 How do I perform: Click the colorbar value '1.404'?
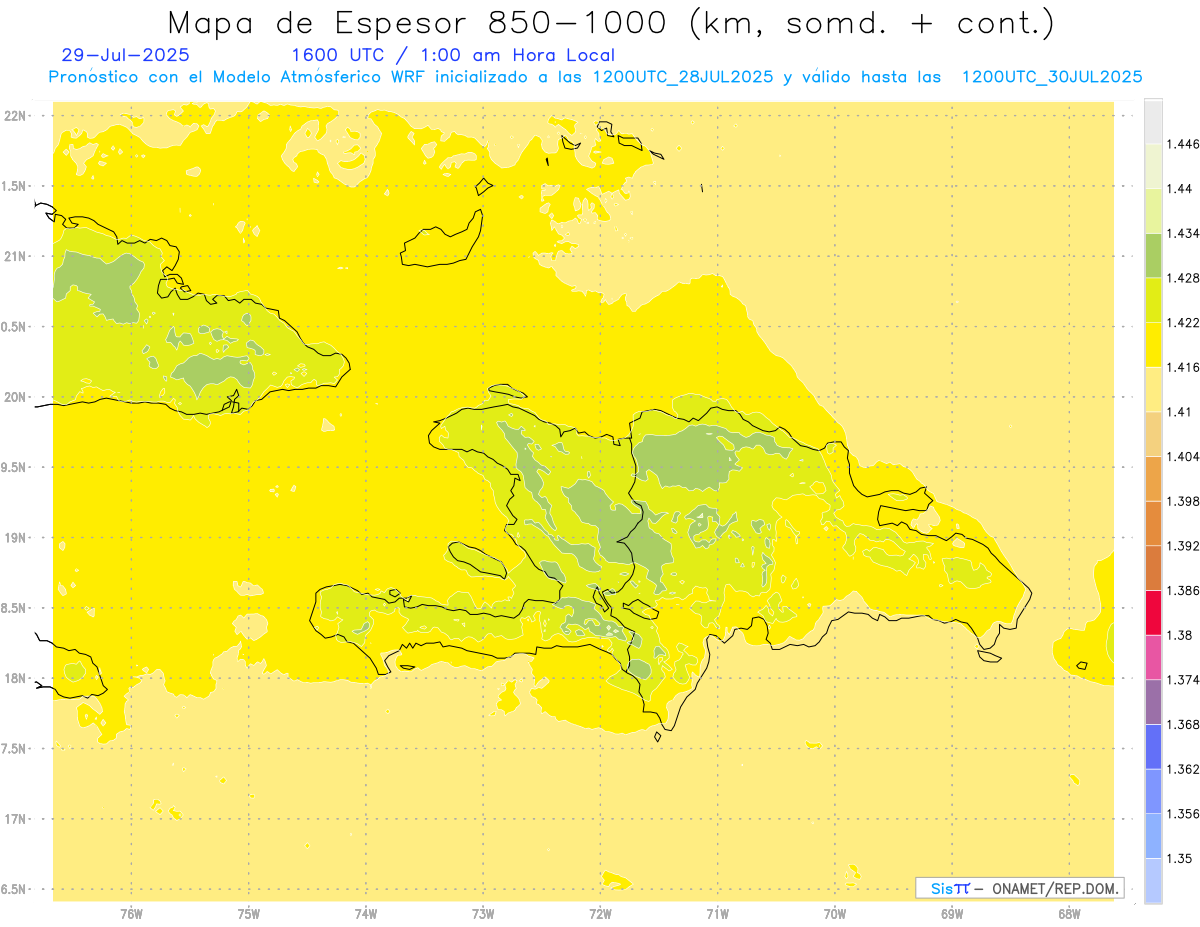pyautogui.click(x=1185, y=456)
